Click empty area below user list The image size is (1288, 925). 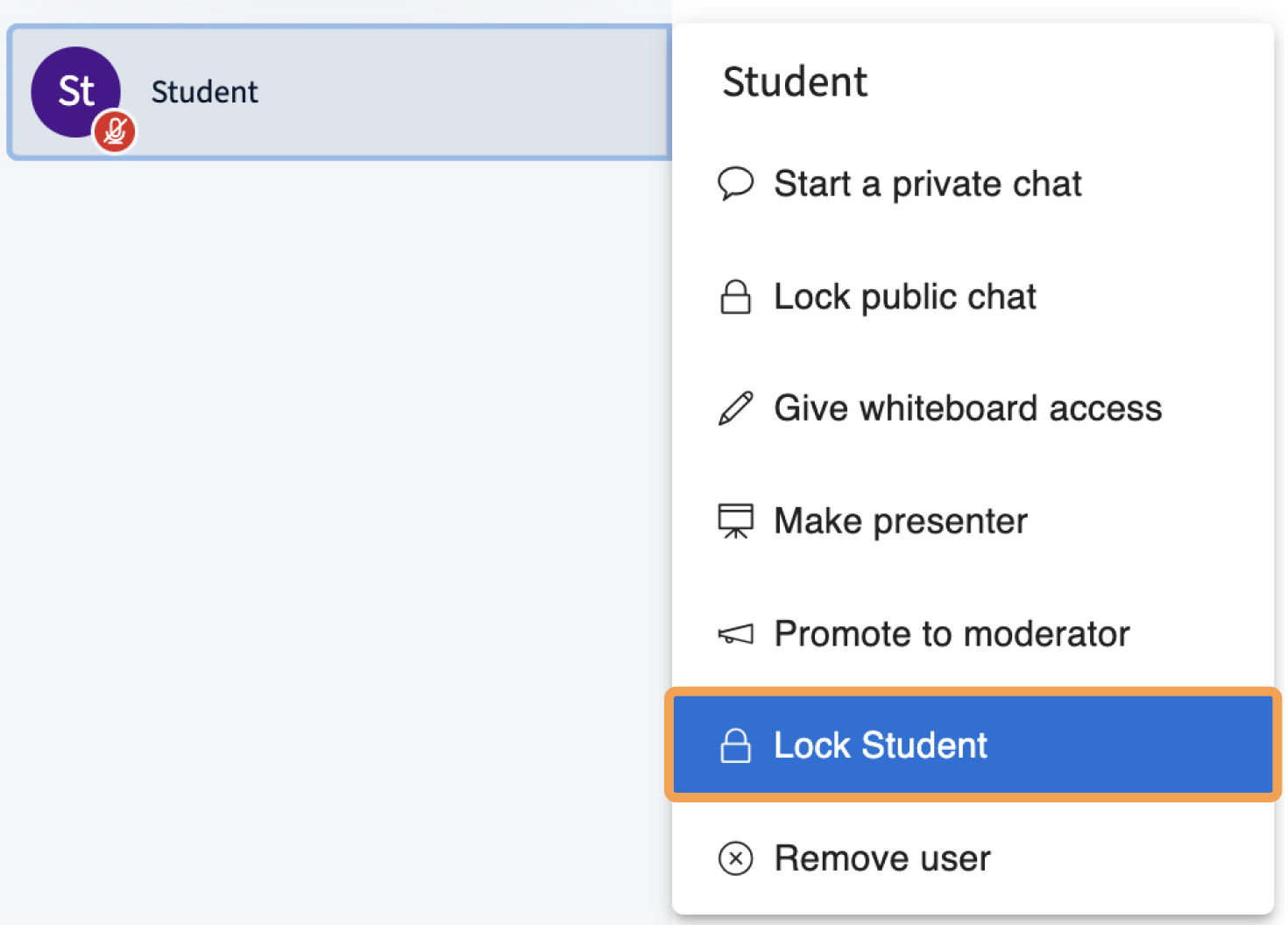pyautogui.click(x=333, y=526)
